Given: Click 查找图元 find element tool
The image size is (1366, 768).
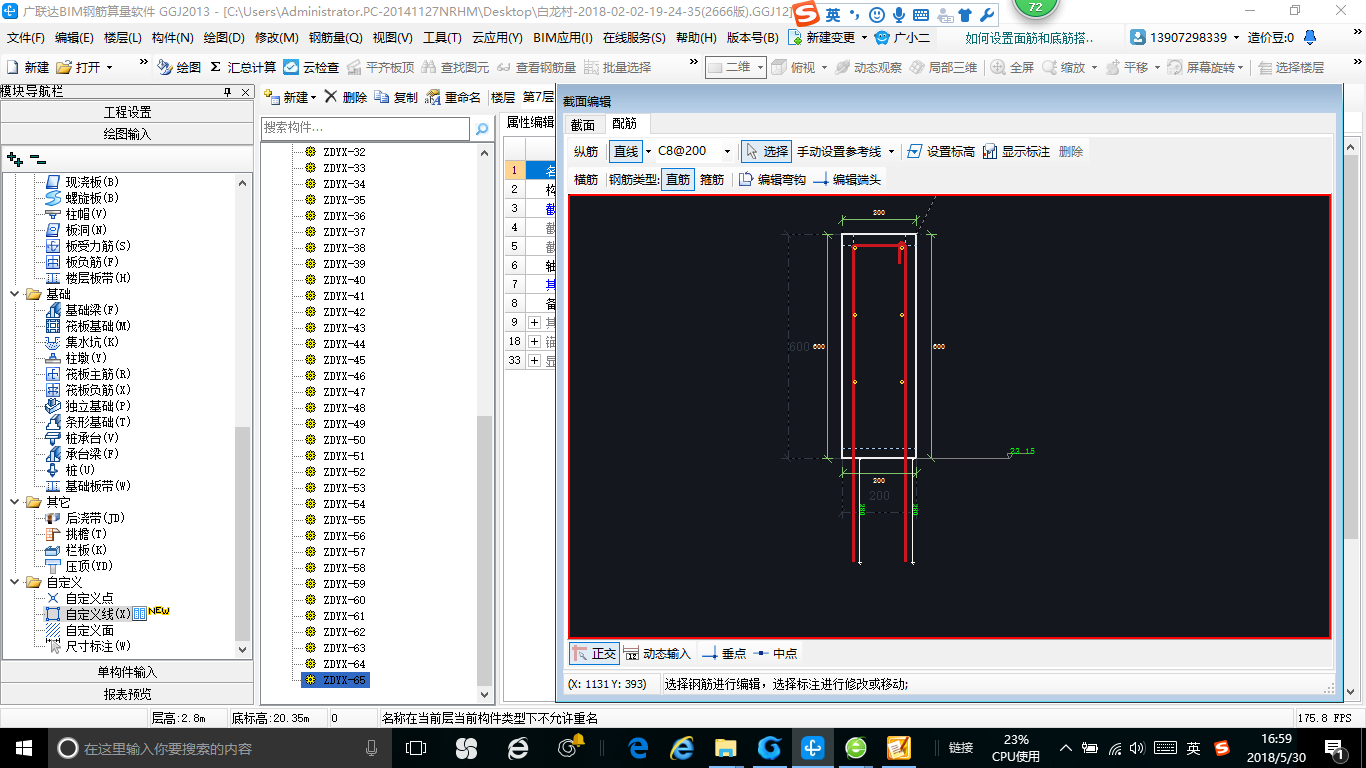Looking at the screenshot, I should pyautogui.click(x=456, y=67).
